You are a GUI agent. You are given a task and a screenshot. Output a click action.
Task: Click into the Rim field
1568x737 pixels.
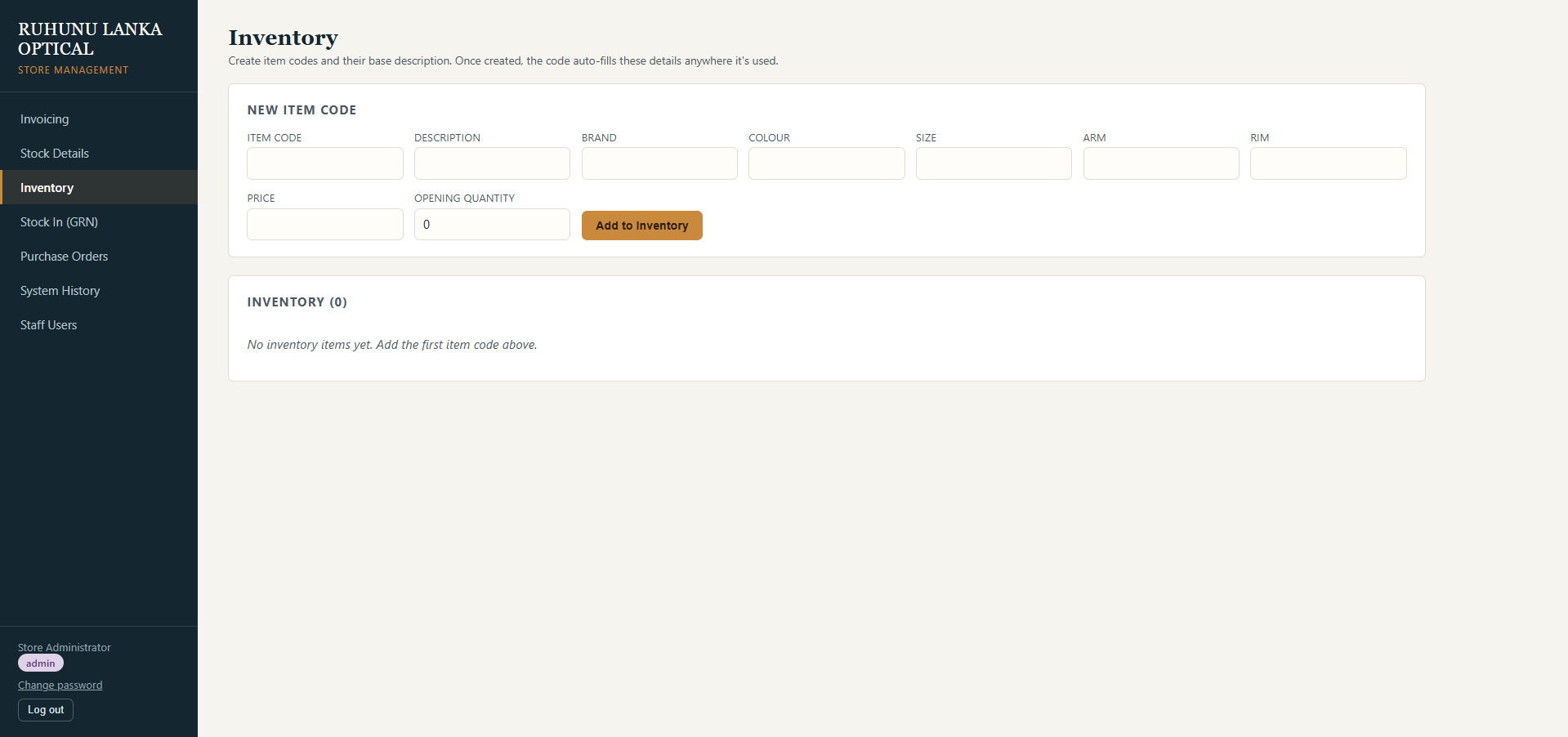(1329, 163)
